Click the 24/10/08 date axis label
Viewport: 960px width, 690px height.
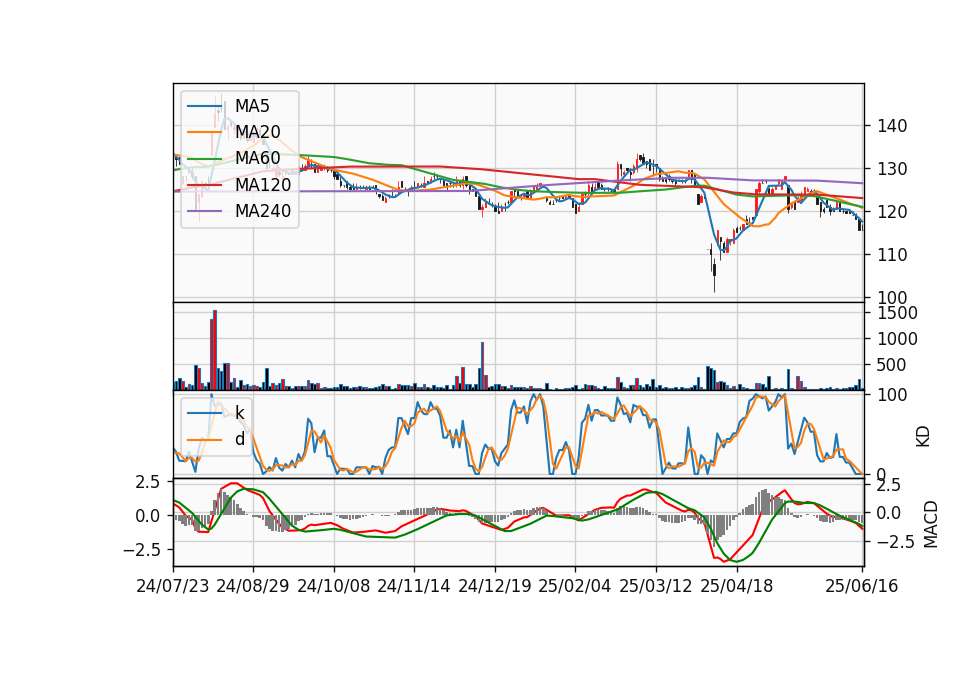[x=334, y=586]
